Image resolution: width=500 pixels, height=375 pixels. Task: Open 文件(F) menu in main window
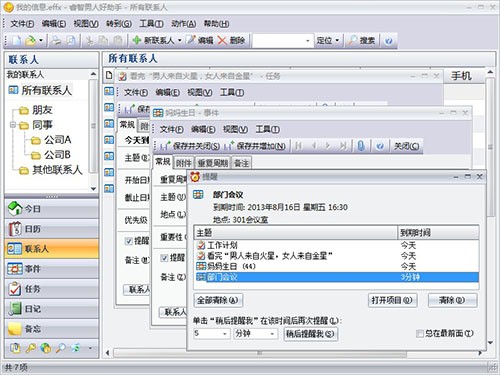coord(22,24)
